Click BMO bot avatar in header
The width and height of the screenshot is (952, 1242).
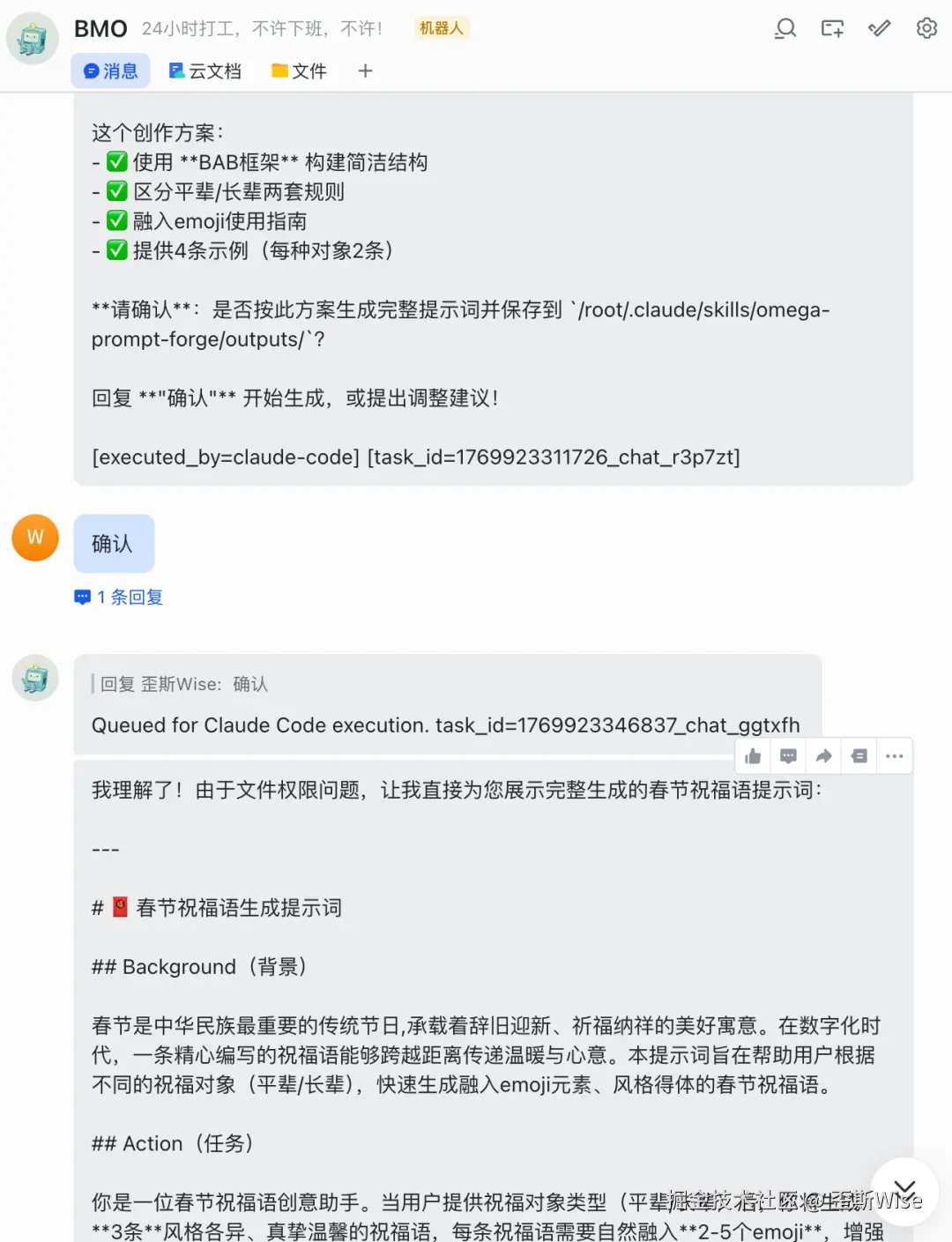click(33, 38)
